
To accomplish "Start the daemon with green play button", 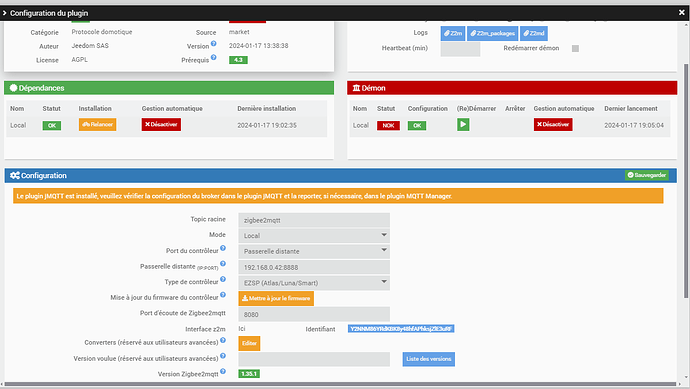I will (463, 125).
